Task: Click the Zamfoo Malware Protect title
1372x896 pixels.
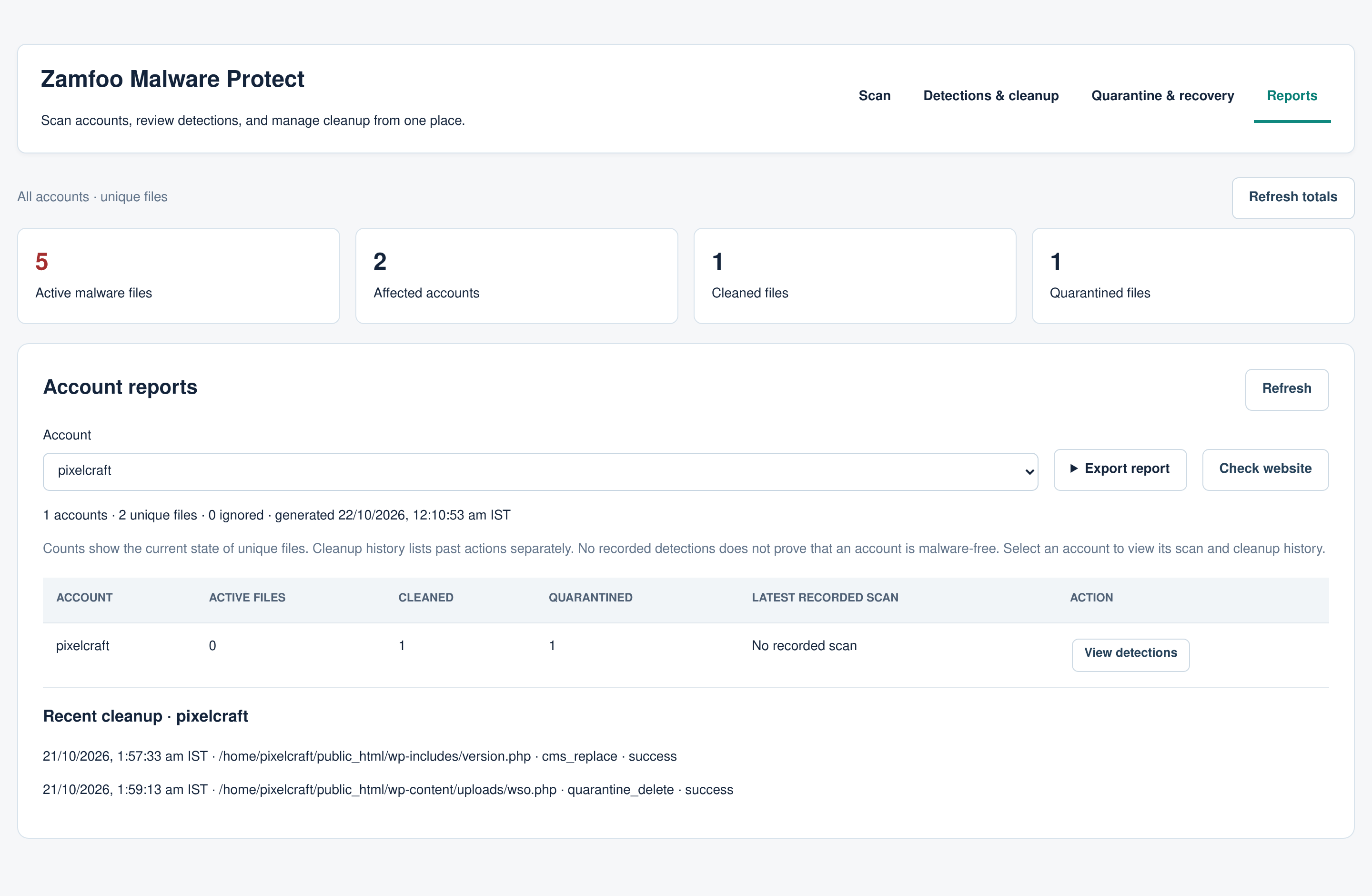Action: (x=172, y=79)
